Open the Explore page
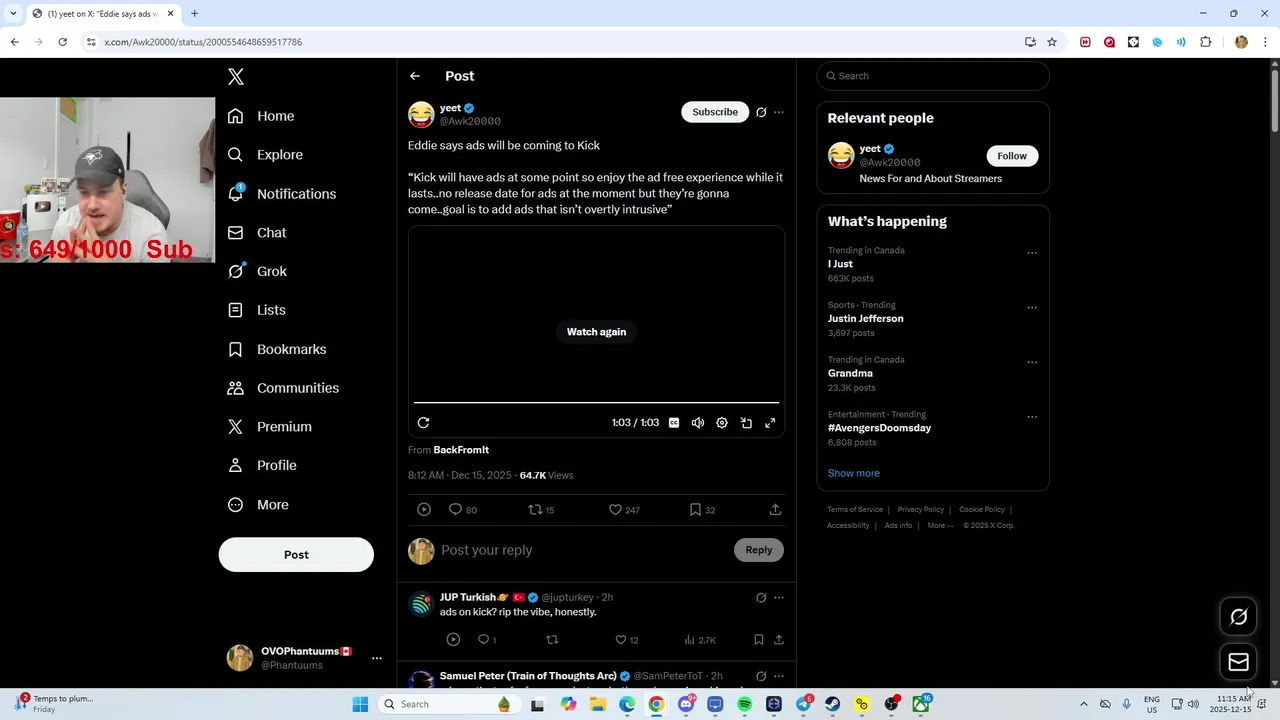The height and width of the screenshot is (720, 1280). click(265, 155)
